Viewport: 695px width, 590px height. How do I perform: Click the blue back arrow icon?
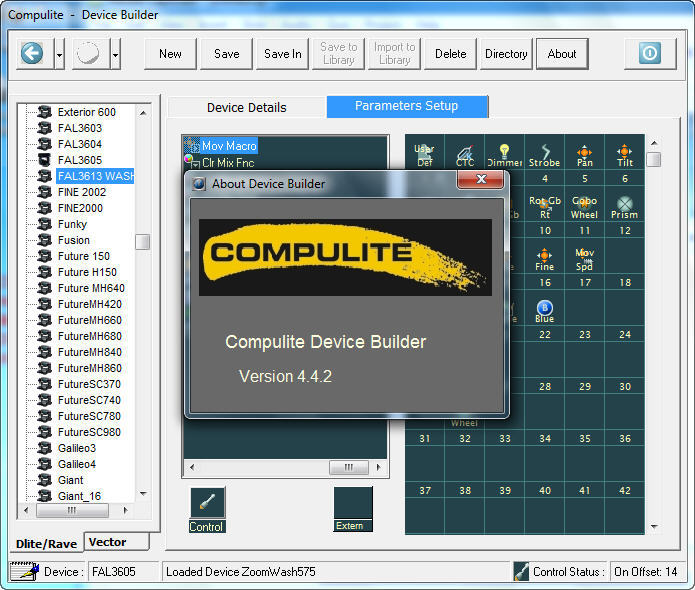coord(32,54)
